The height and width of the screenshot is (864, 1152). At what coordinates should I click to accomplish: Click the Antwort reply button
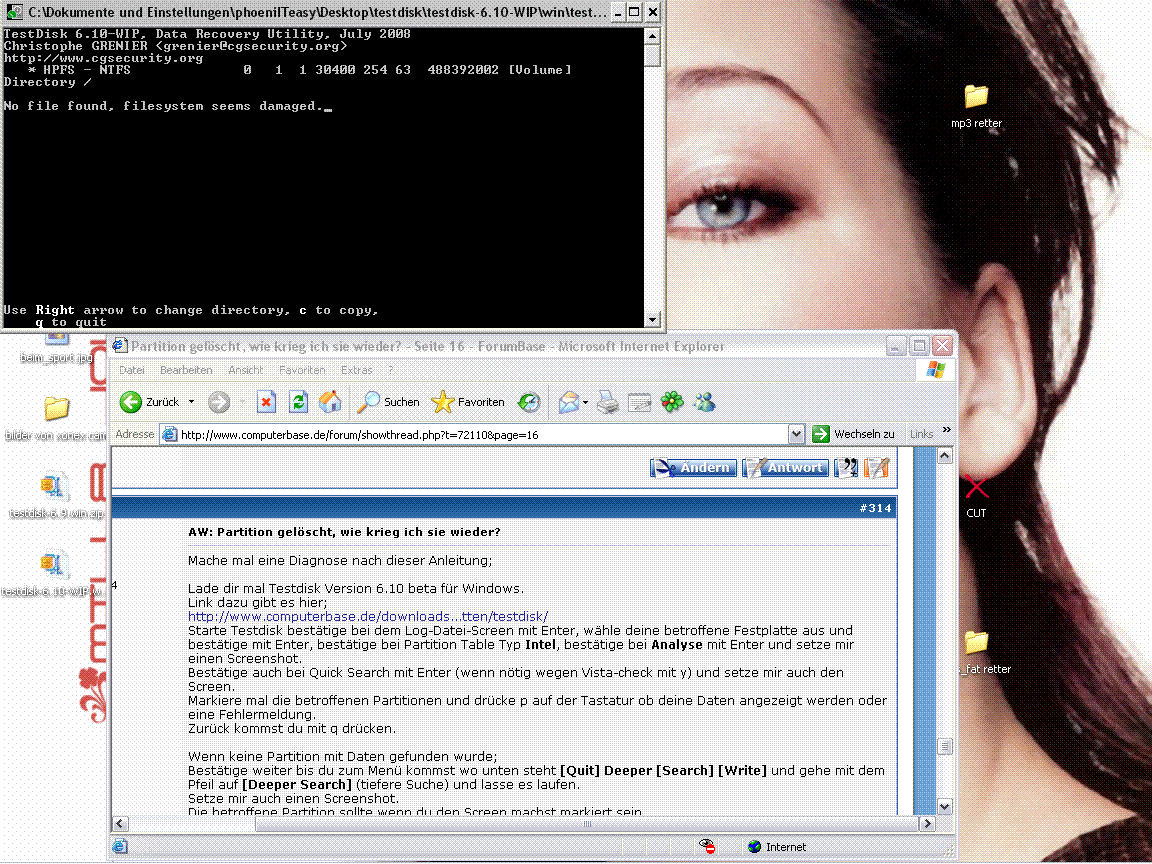click(785, 467)
